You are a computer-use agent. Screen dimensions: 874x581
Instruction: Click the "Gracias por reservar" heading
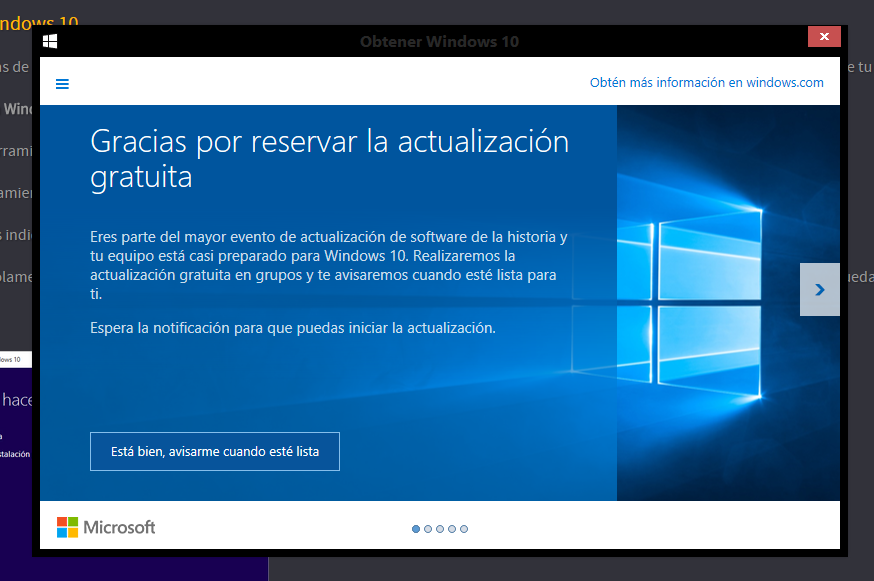point(329,158)
